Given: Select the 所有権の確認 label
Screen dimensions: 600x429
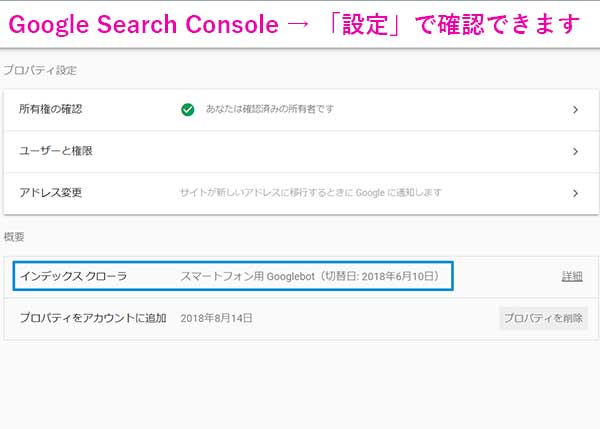Looking at the screenshot, I should pos(51,109).
